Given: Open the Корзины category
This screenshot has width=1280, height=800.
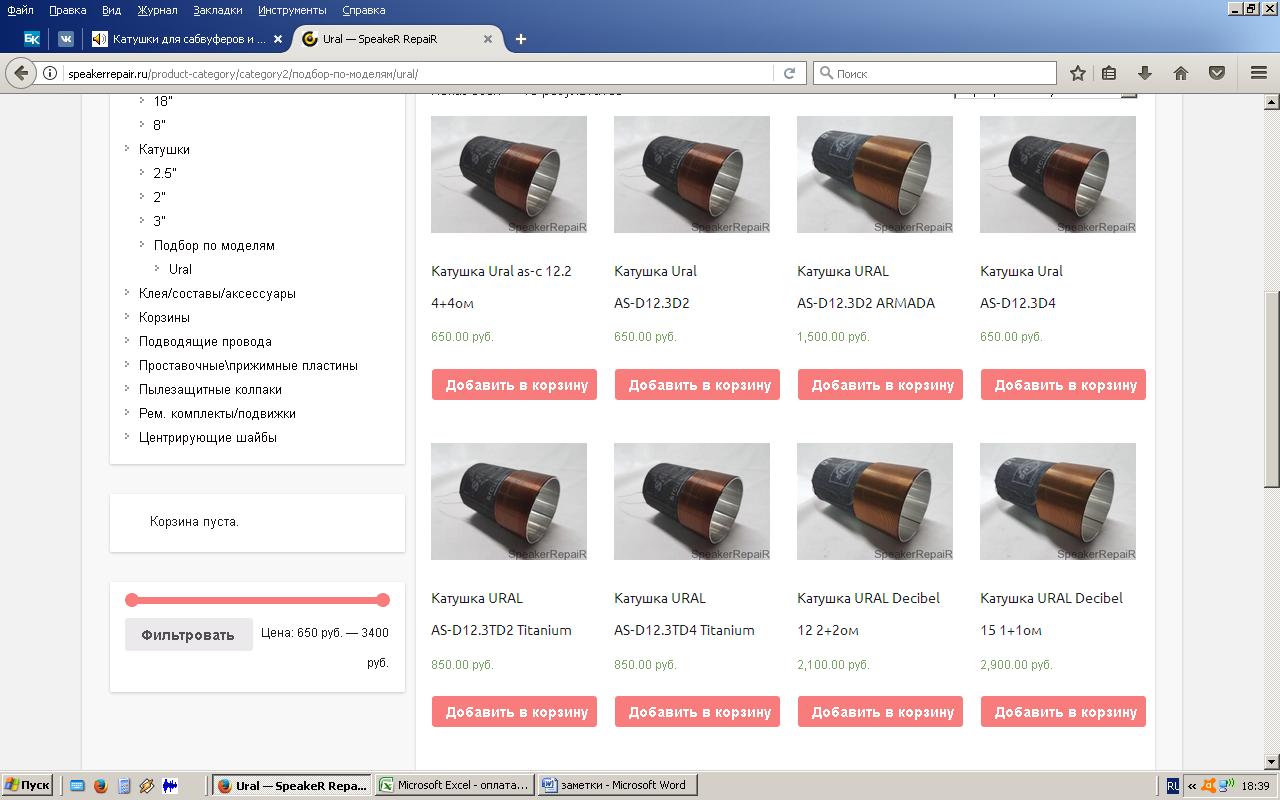Looking at the screenshot, I should click(164, 317).
